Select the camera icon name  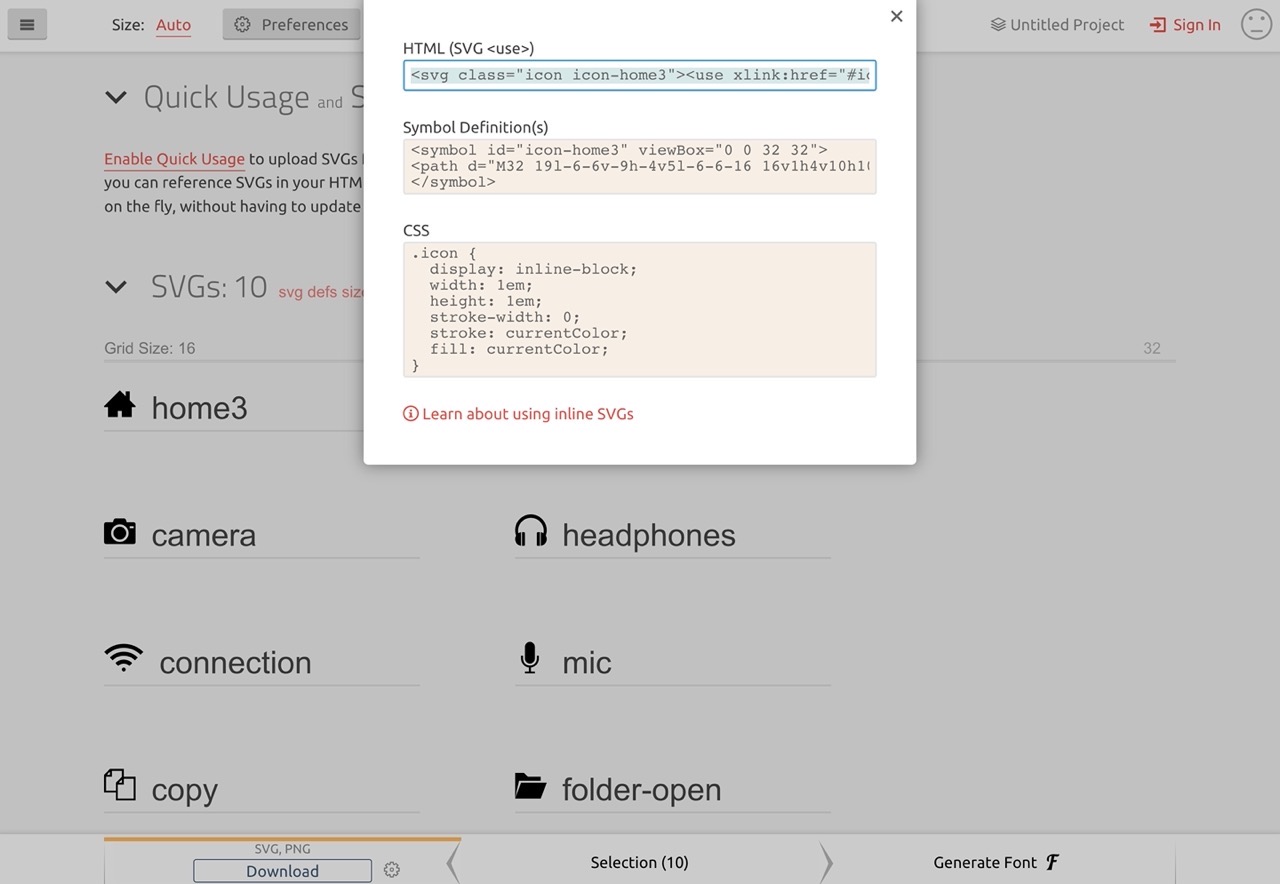click(203, 535)
